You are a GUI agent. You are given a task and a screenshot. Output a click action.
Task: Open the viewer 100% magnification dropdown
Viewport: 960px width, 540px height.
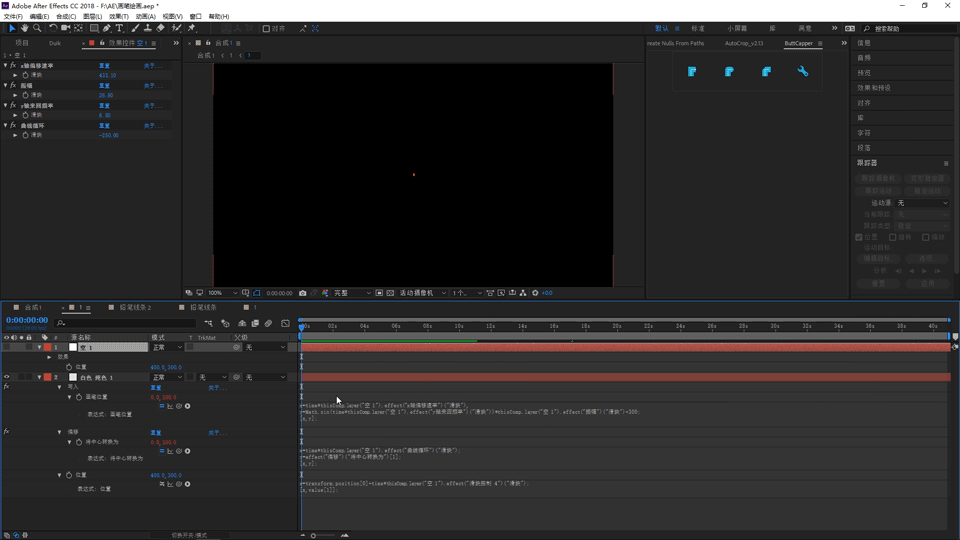point(222,293)
